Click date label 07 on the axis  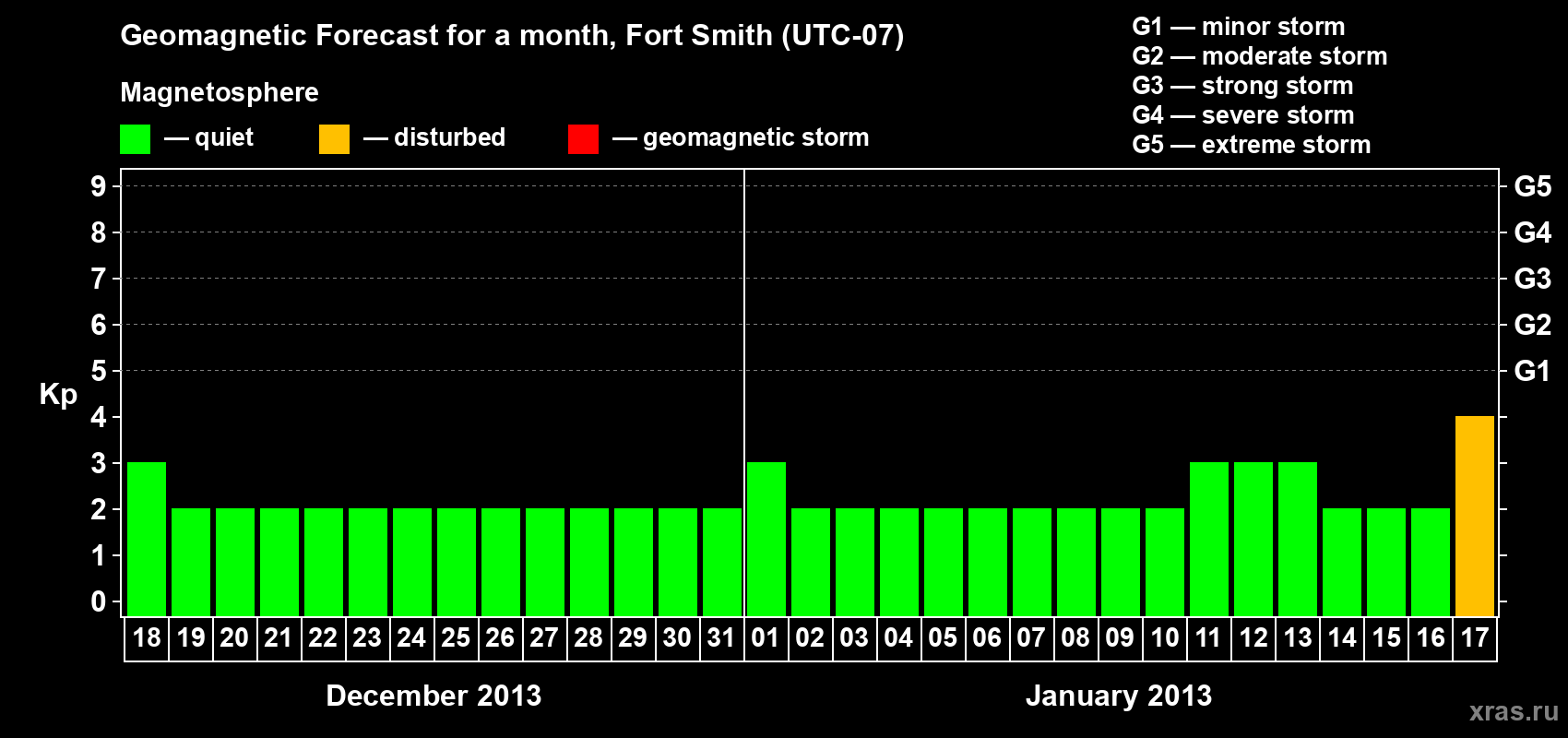(x=1031, y=638)
